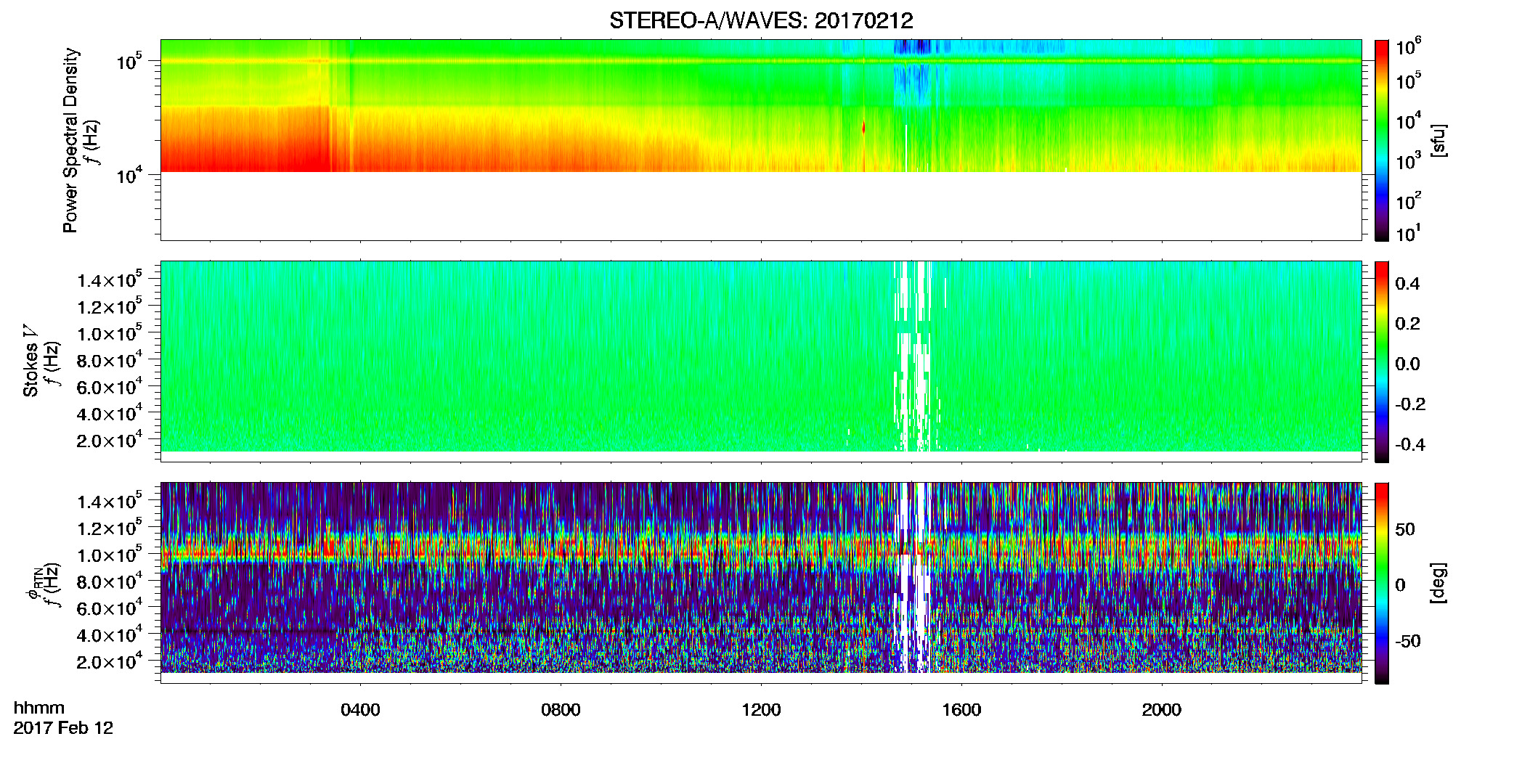Click the Stokes V color bar
Viewport: 1522px width, 784px height.
pyautogui.click(x=1382, y=362)
